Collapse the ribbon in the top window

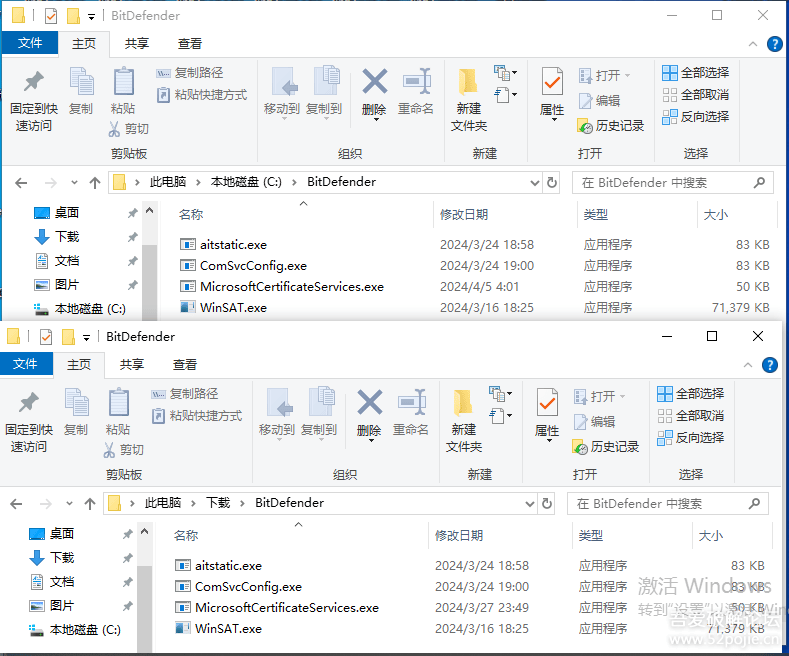click(753, 44)
